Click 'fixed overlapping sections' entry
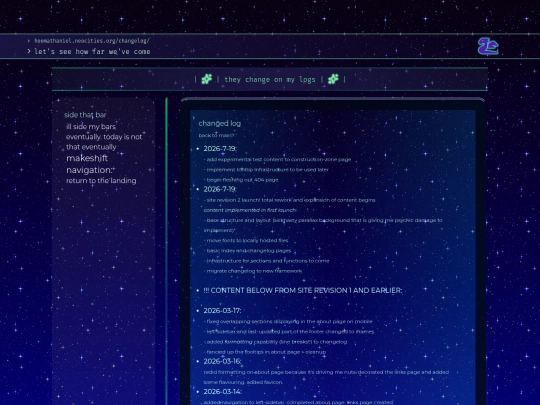 tap(288, 321)
